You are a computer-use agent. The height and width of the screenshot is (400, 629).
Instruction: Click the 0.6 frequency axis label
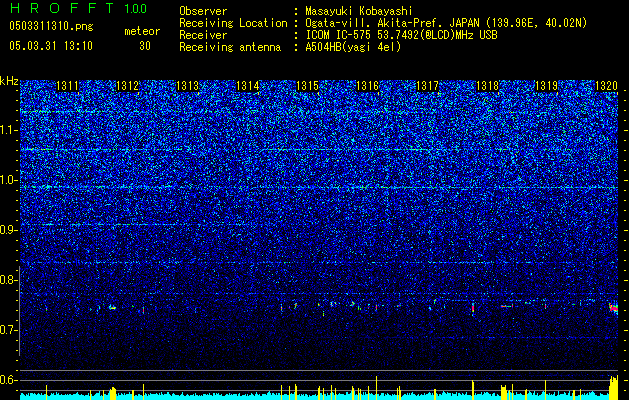tap(8, 380)
